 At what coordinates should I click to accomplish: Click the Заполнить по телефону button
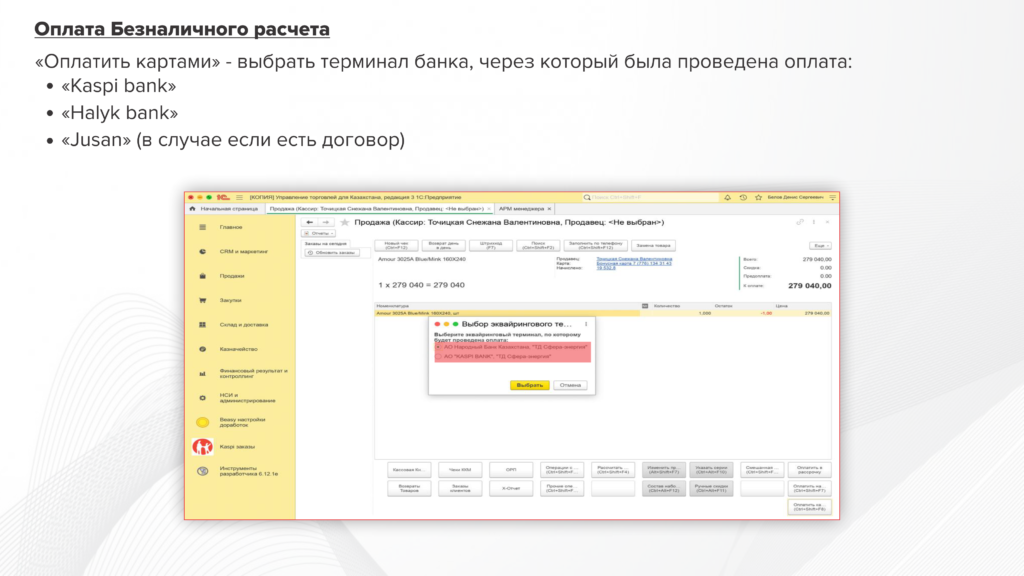[596, 246]
